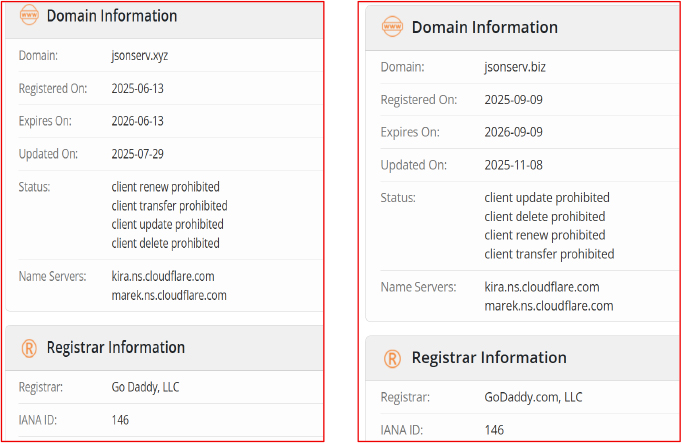Click the 2025-09-09 registered date
The image size is (681, 443).
513,100
